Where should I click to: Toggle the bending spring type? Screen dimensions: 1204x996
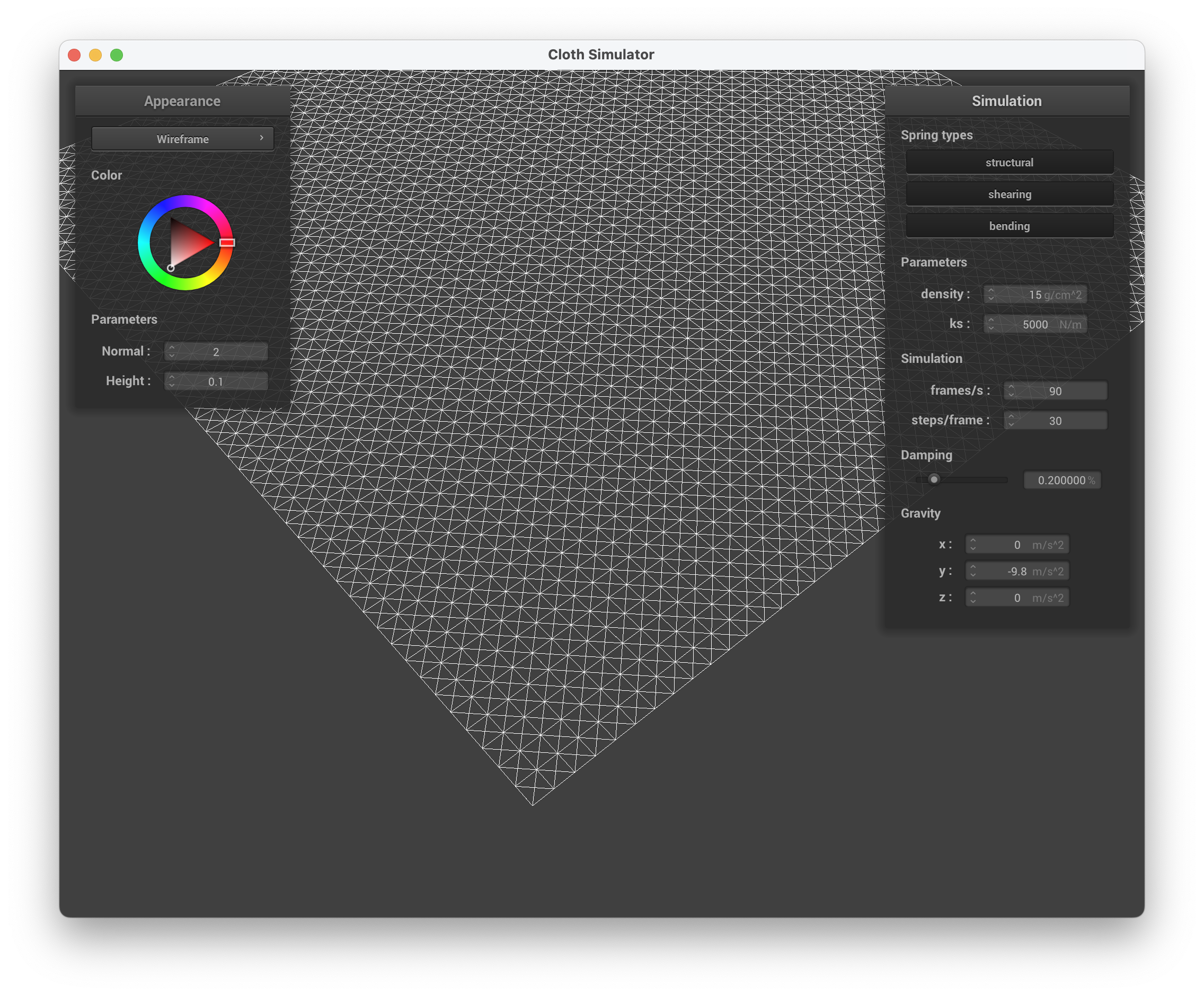pos(1009,226)
